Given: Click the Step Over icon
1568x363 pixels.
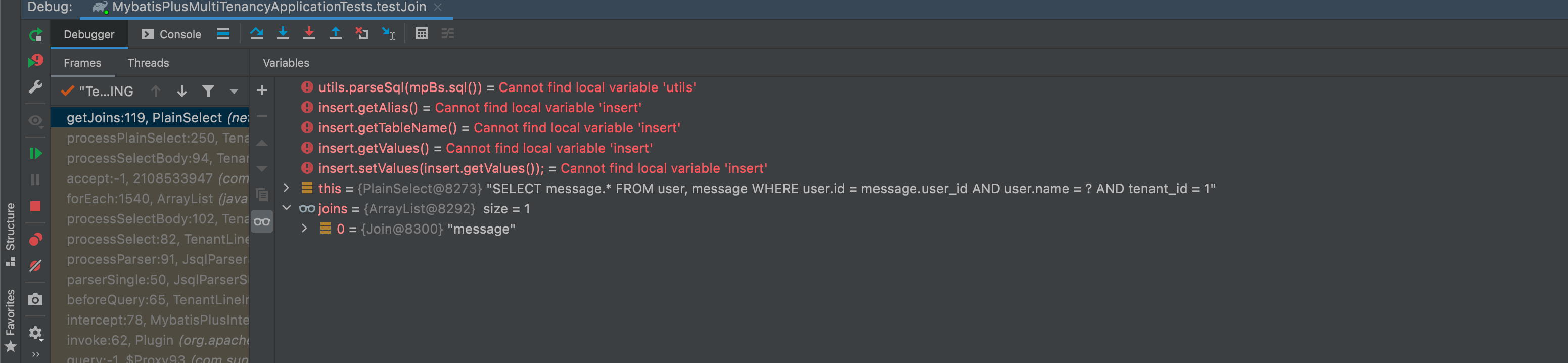Looking at the screenshot, I should pos(256,33).
